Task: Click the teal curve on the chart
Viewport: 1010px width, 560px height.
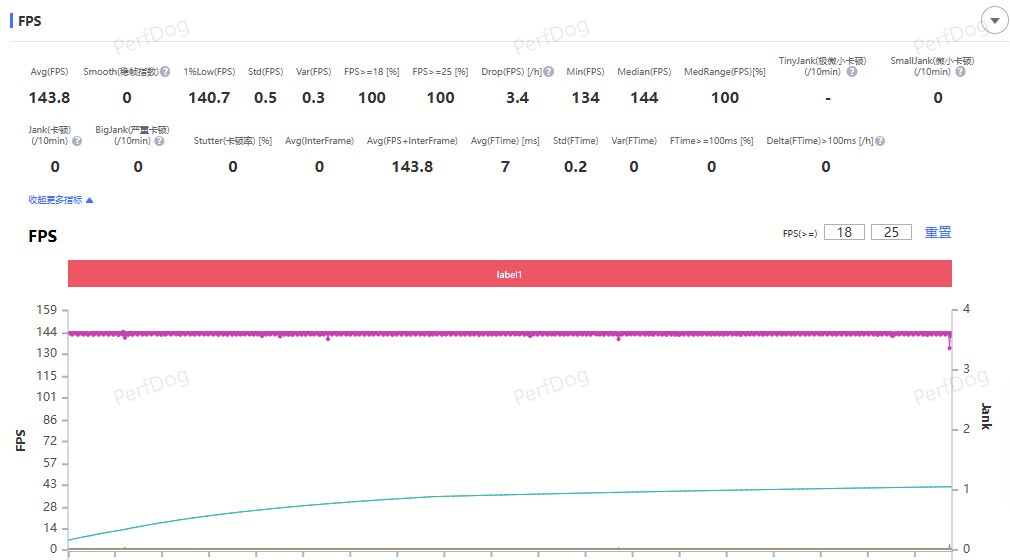Action: tap(500, 495)
